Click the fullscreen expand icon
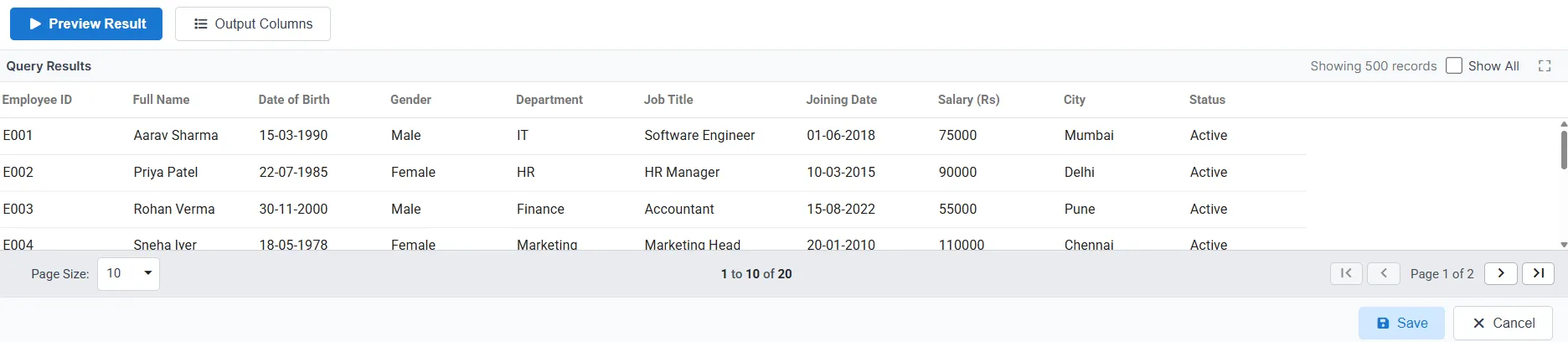1568x342 pixels. click(x=1545, y=66)
